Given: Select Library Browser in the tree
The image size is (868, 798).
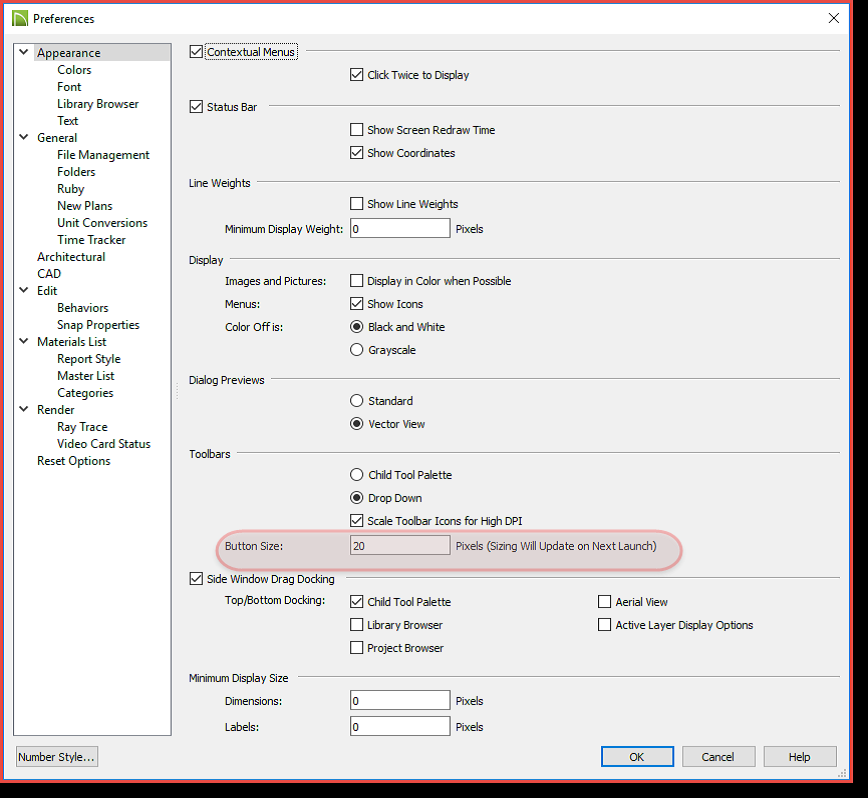Looking at the screenshot, I should [x=97, y=104].
